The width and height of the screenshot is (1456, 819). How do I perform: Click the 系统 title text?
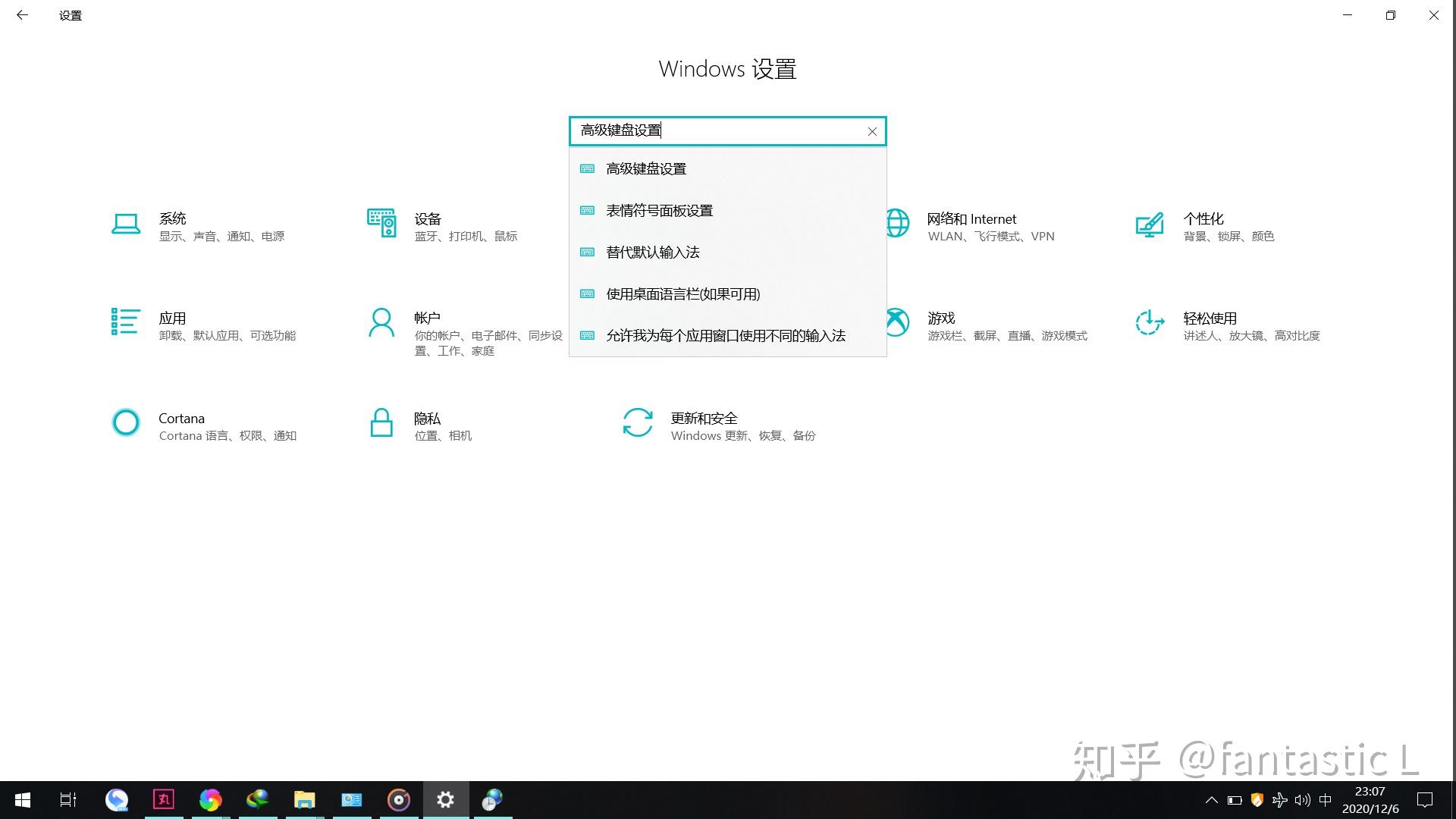[172, 218]
